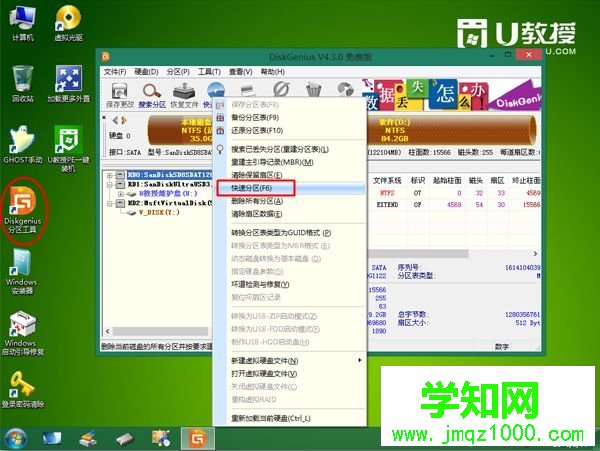Select V_DISK(Y:) partition in tree
The image size is (600, 451).
(159, 213)
